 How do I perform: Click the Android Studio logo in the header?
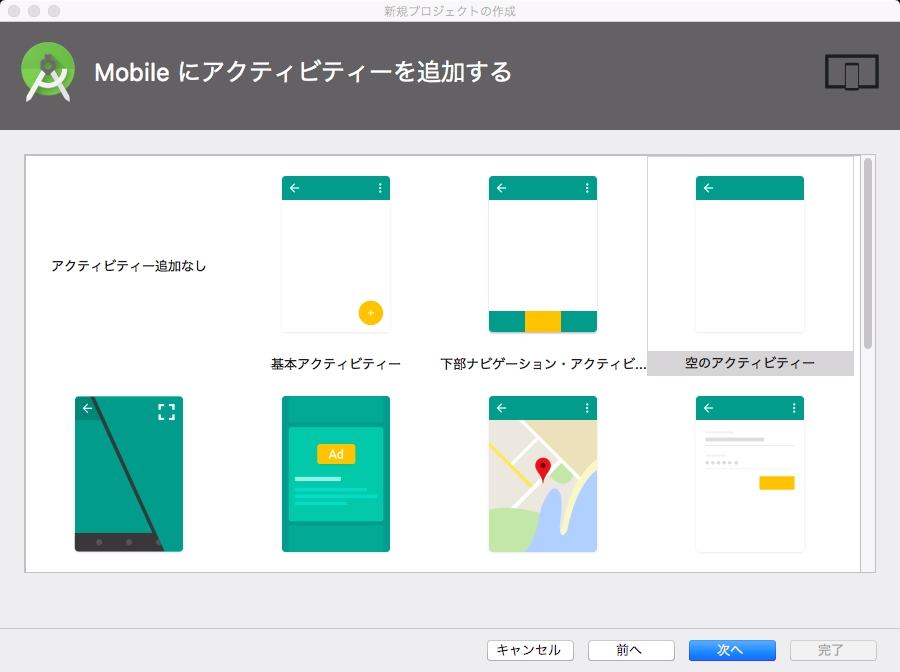[x=46, y=70]
